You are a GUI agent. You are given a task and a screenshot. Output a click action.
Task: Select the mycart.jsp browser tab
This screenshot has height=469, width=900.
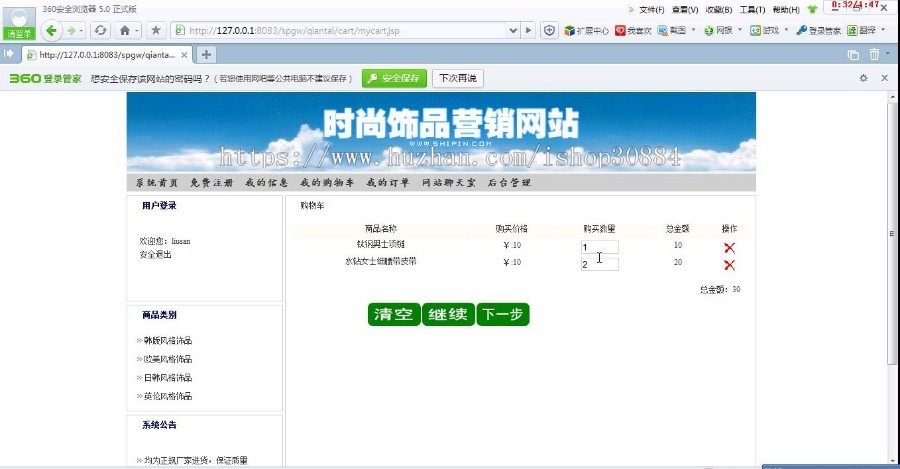107,55
